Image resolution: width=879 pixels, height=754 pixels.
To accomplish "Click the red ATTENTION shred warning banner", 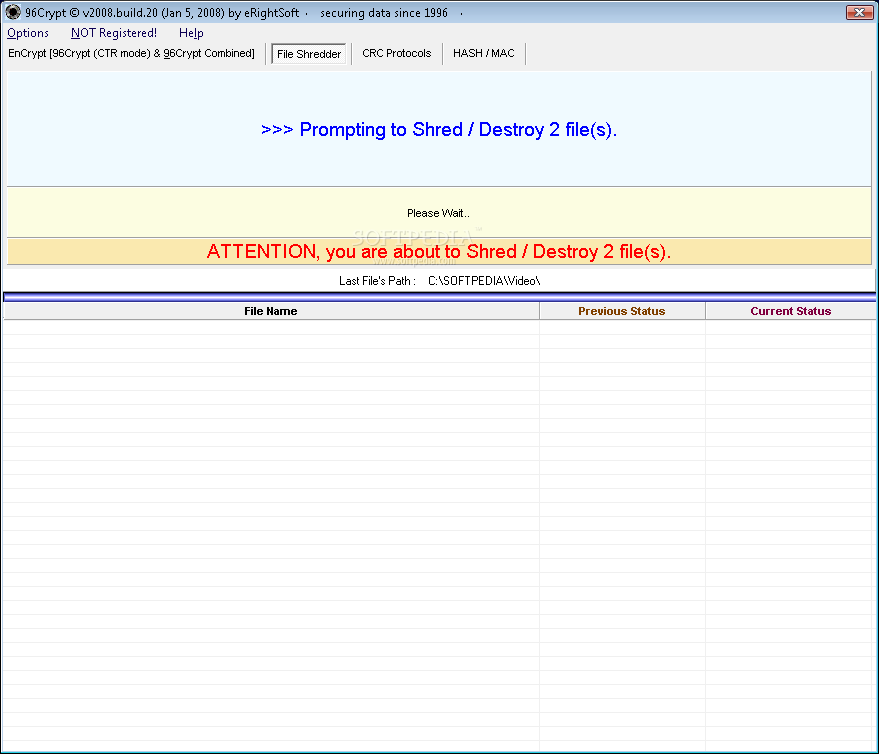I will (x=439, y=252).
